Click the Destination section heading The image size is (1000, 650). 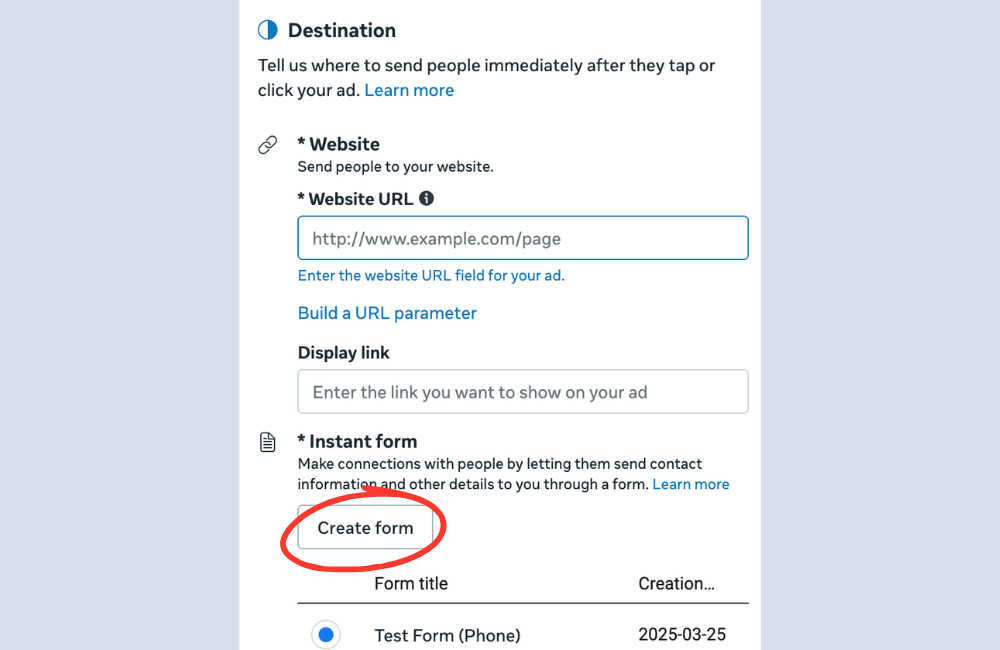342,30
